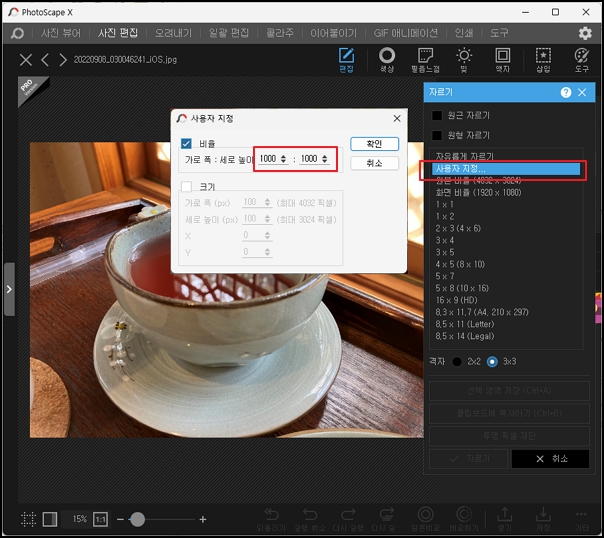Open the 색상 color tool icon

(x=387, y=60)
